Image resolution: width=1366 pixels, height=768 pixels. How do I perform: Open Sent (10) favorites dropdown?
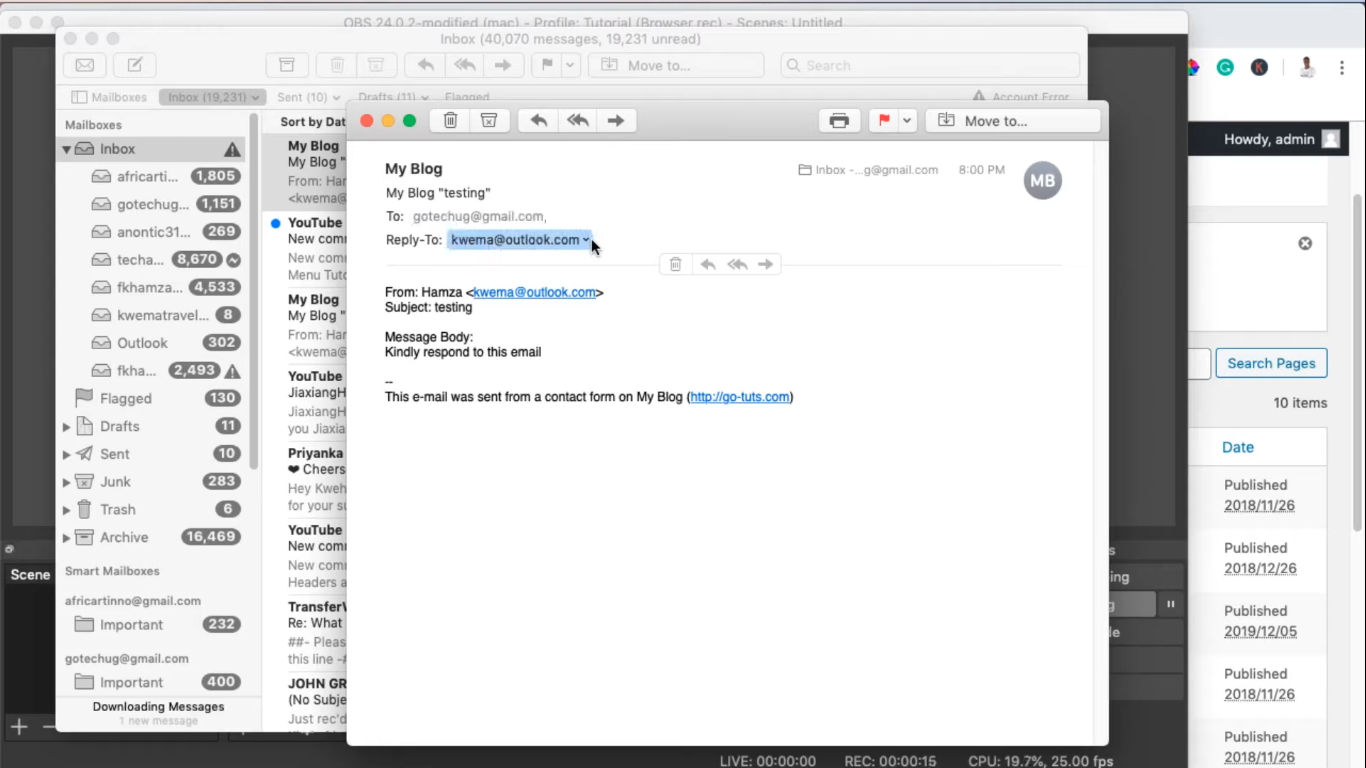tap(308, 97)
